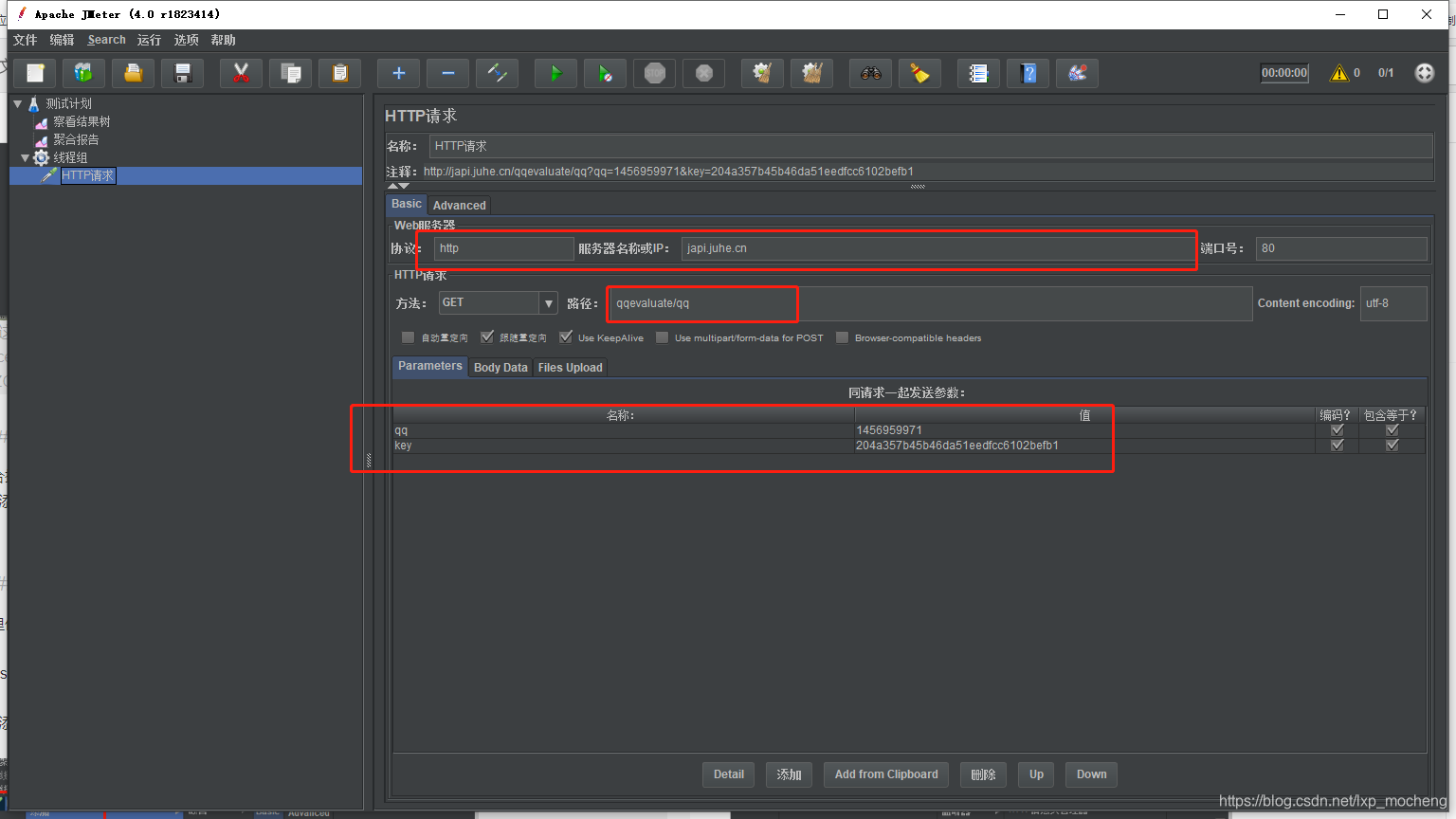Enable Browser-compatible headers checkbox
This screenshot has height=819, width=1456.
(x=842, y=337)
